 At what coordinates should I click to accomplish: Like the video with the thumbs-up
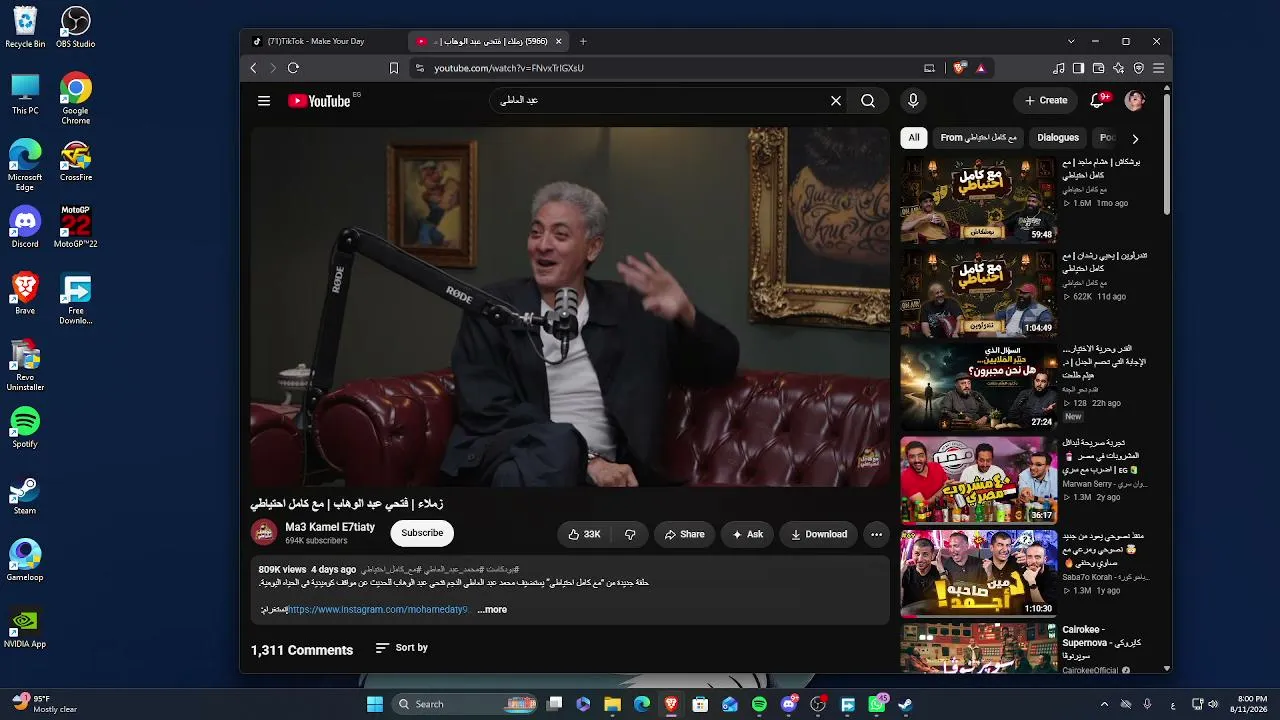[x=585, y=534]
